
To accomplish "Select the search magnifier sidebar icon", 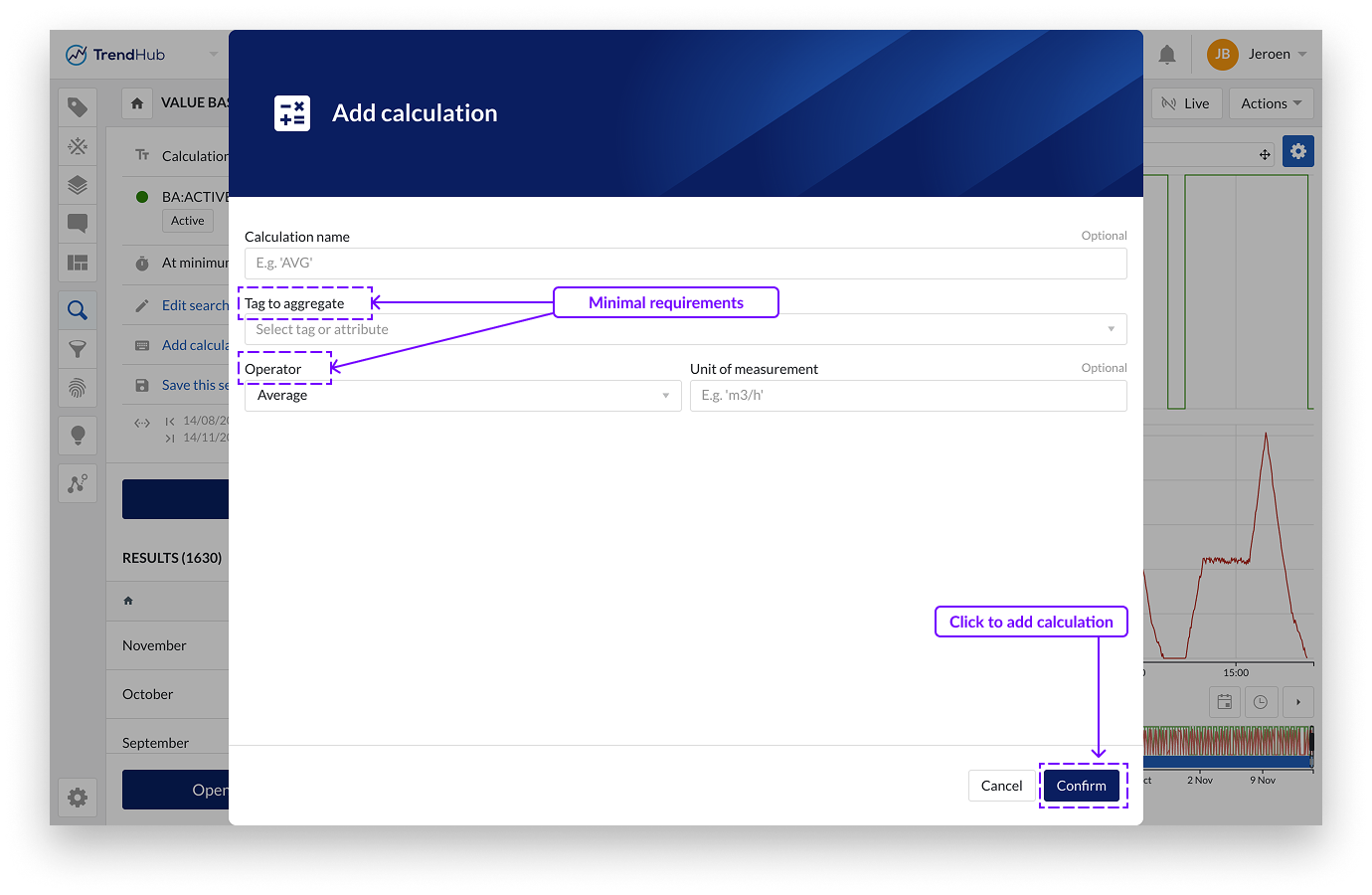I will pyautogui.click(x=78, y=310).
